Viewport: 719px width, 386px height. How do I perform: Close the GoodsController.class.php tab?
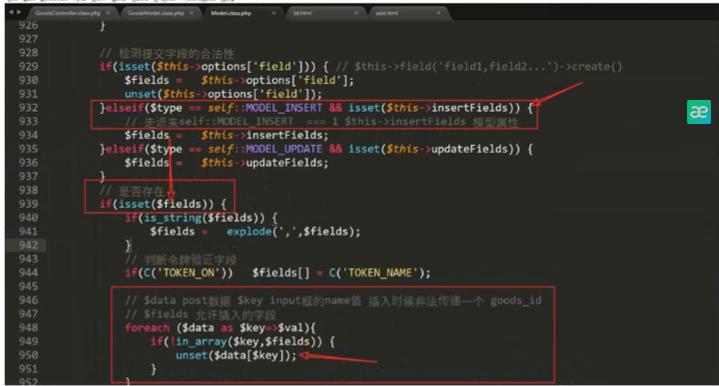coord(108,13)
